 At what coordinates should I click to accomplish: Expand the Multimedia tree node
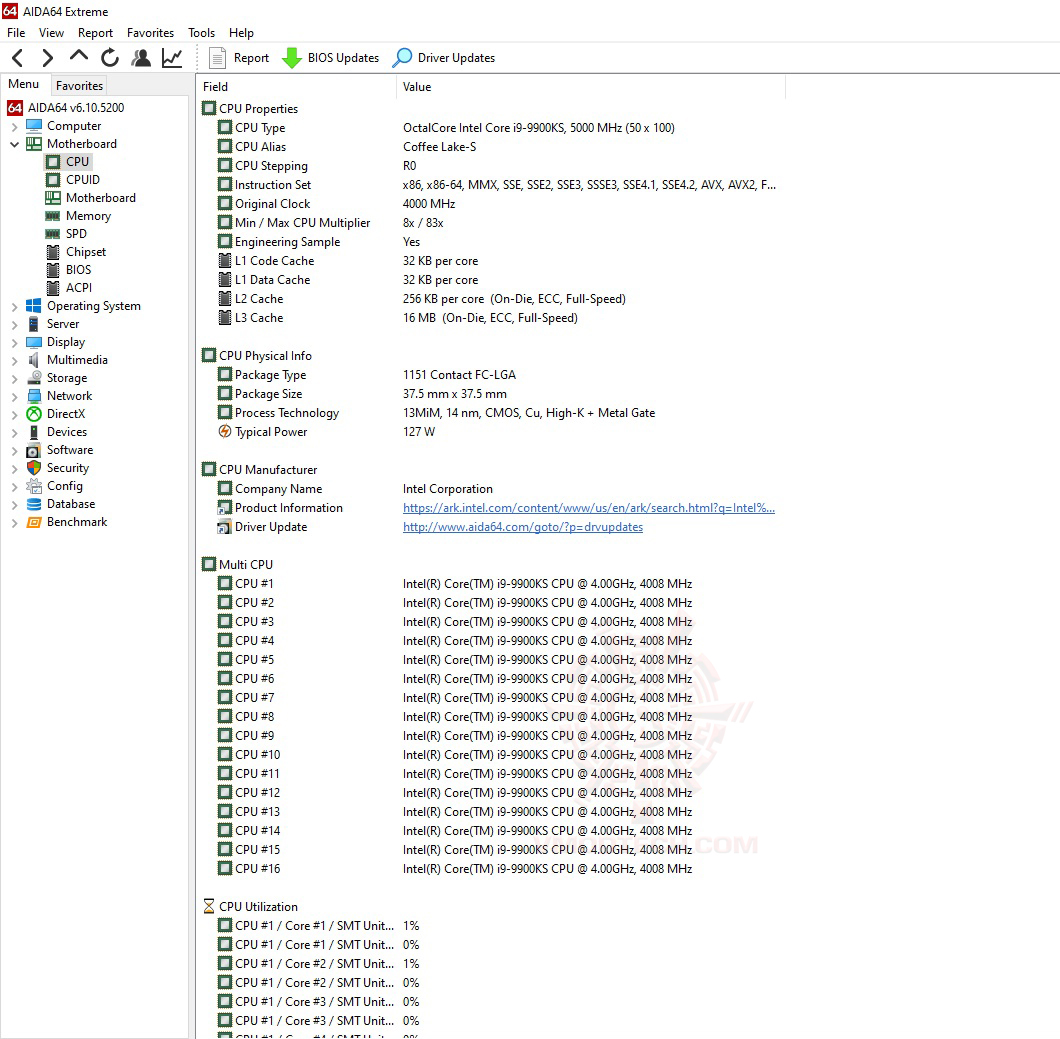click(x=14, y=360)
